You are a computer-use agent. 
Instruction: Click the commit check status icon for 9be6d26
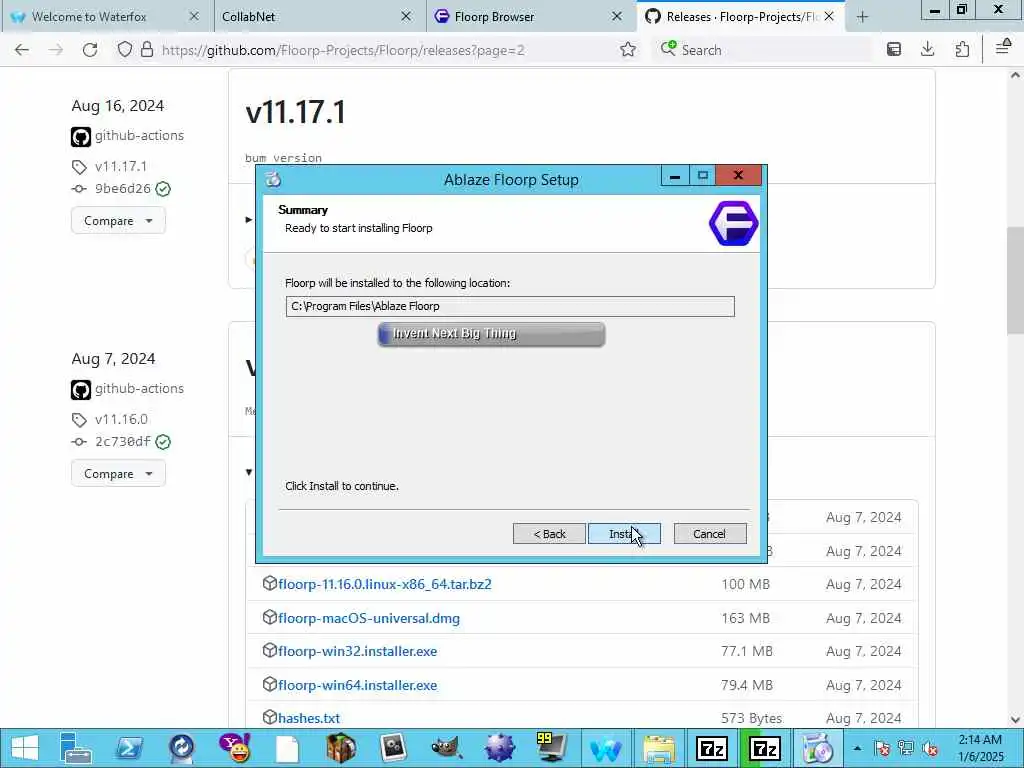163,189
